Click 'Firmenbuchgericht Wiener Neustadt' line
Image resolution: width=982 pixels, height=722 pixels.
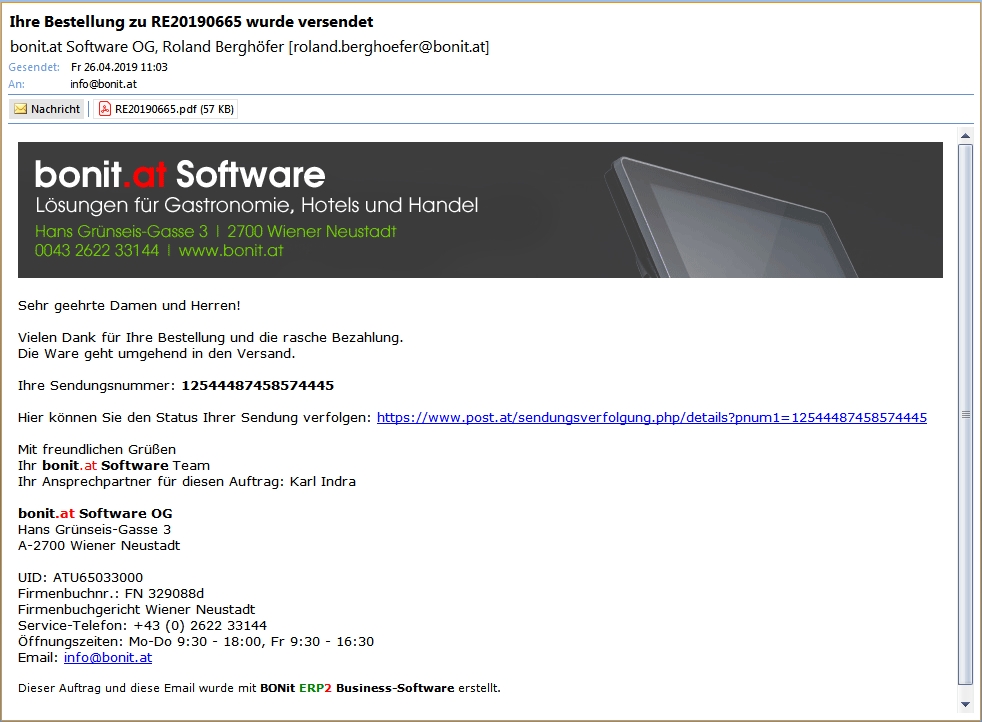click(x=137, y=610)
